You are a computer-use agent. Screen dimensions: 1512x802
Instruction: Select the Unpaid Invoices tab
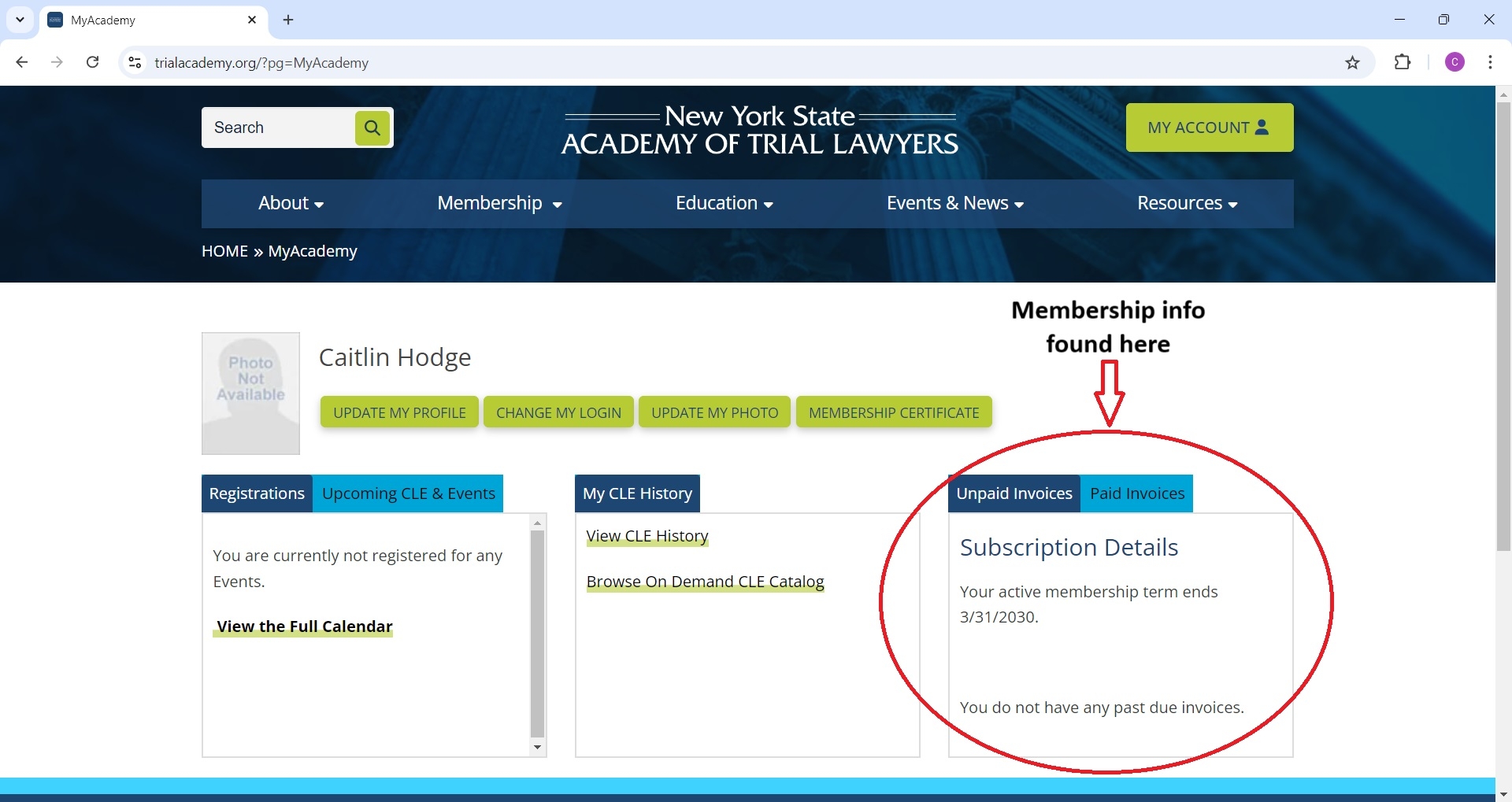click(x=1014, y=493)
